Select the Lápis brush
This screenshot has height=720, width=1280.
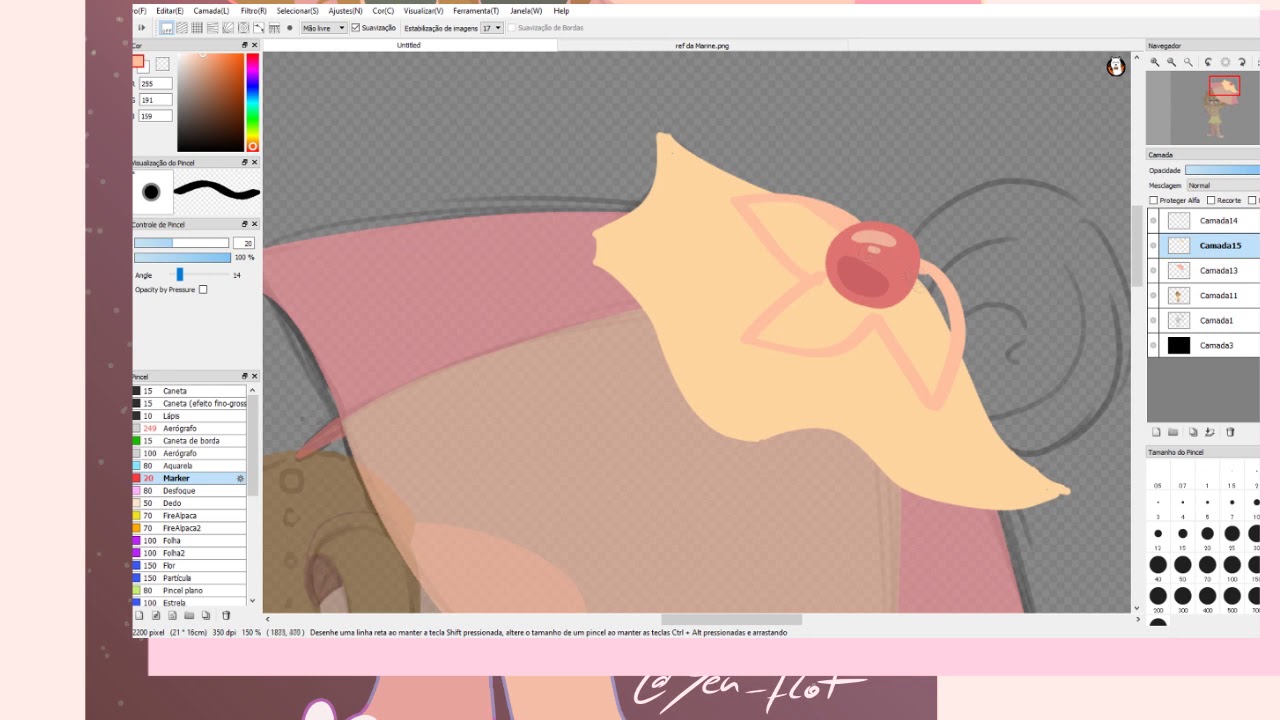tap(189, 416)
